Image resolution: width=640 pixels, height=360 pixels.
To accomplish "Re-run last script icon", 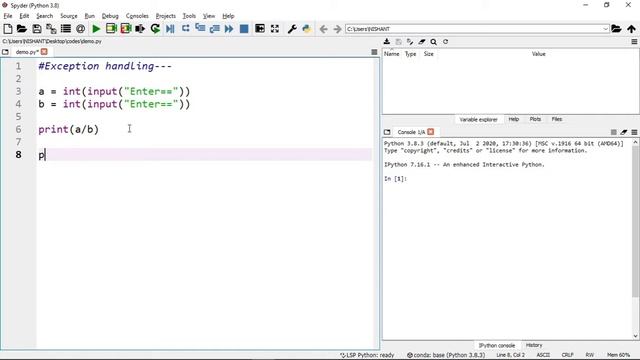I will [x=155, y=29].
